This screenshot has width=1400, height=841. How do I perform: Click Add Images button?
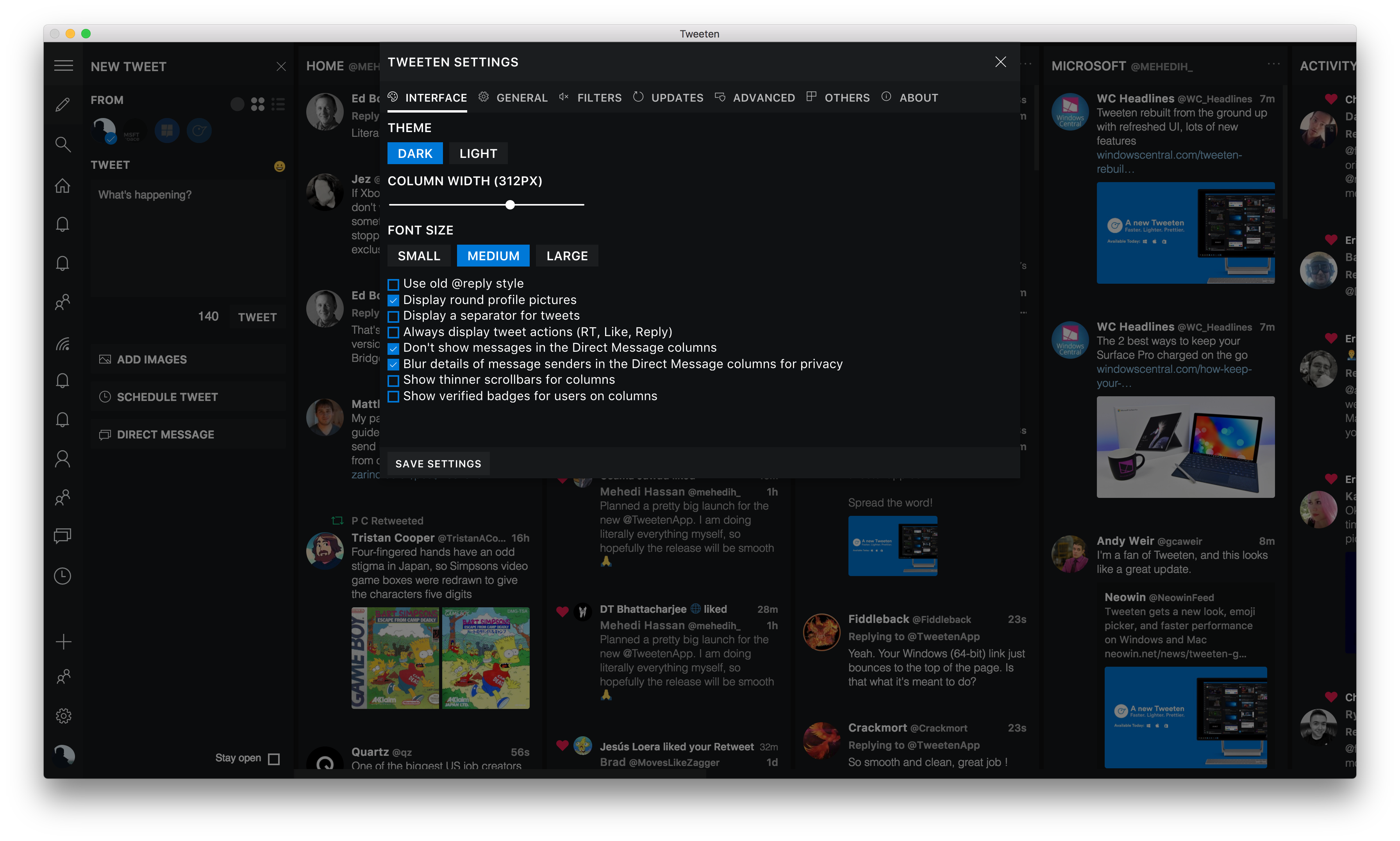click(x=188, y=359)
